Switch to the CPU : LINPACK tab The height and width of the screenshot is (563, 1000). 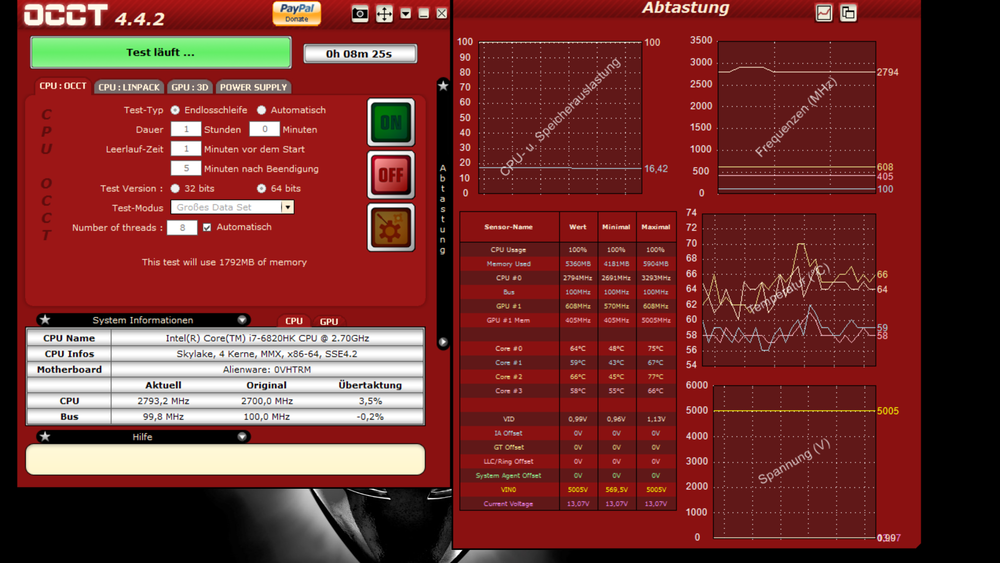pyautogui.click(x=129, y=87)
